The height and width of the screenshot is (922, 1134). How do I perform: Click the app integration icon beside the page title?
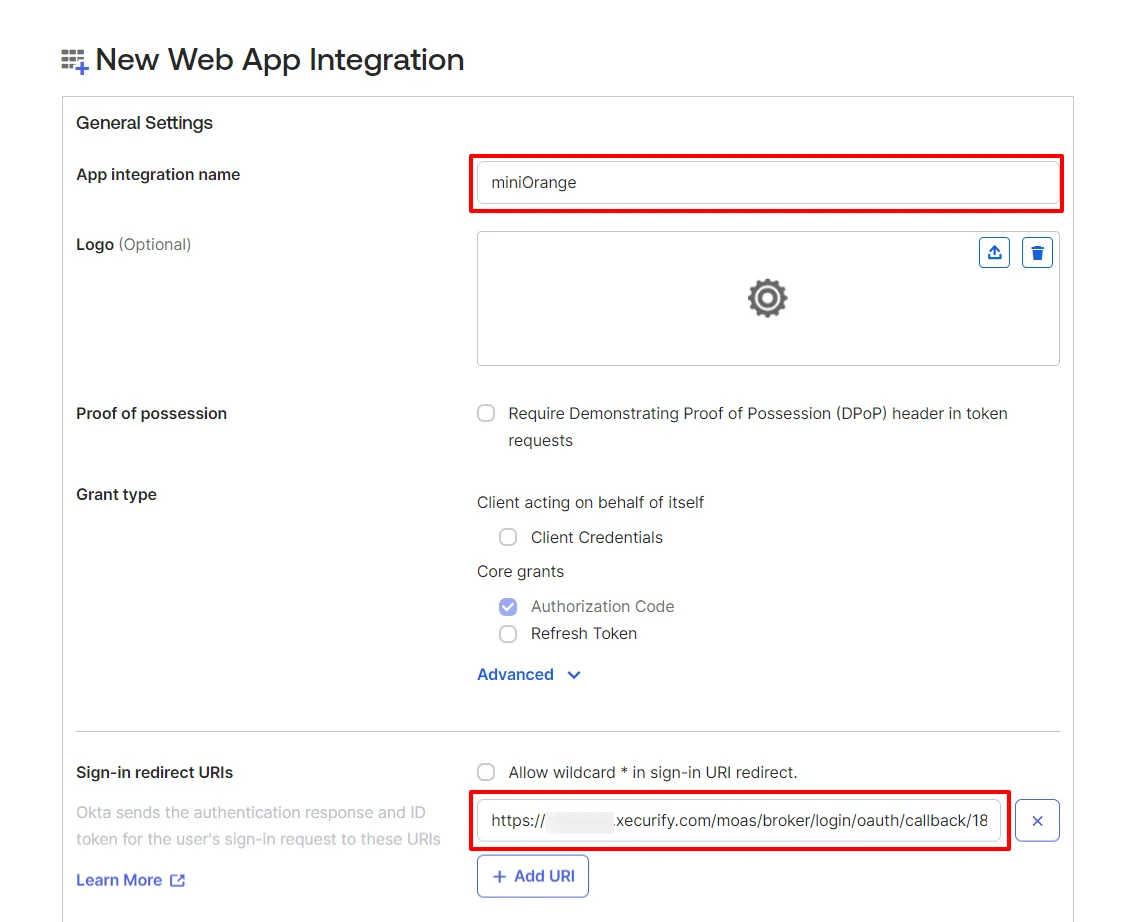tap(73, 59)
